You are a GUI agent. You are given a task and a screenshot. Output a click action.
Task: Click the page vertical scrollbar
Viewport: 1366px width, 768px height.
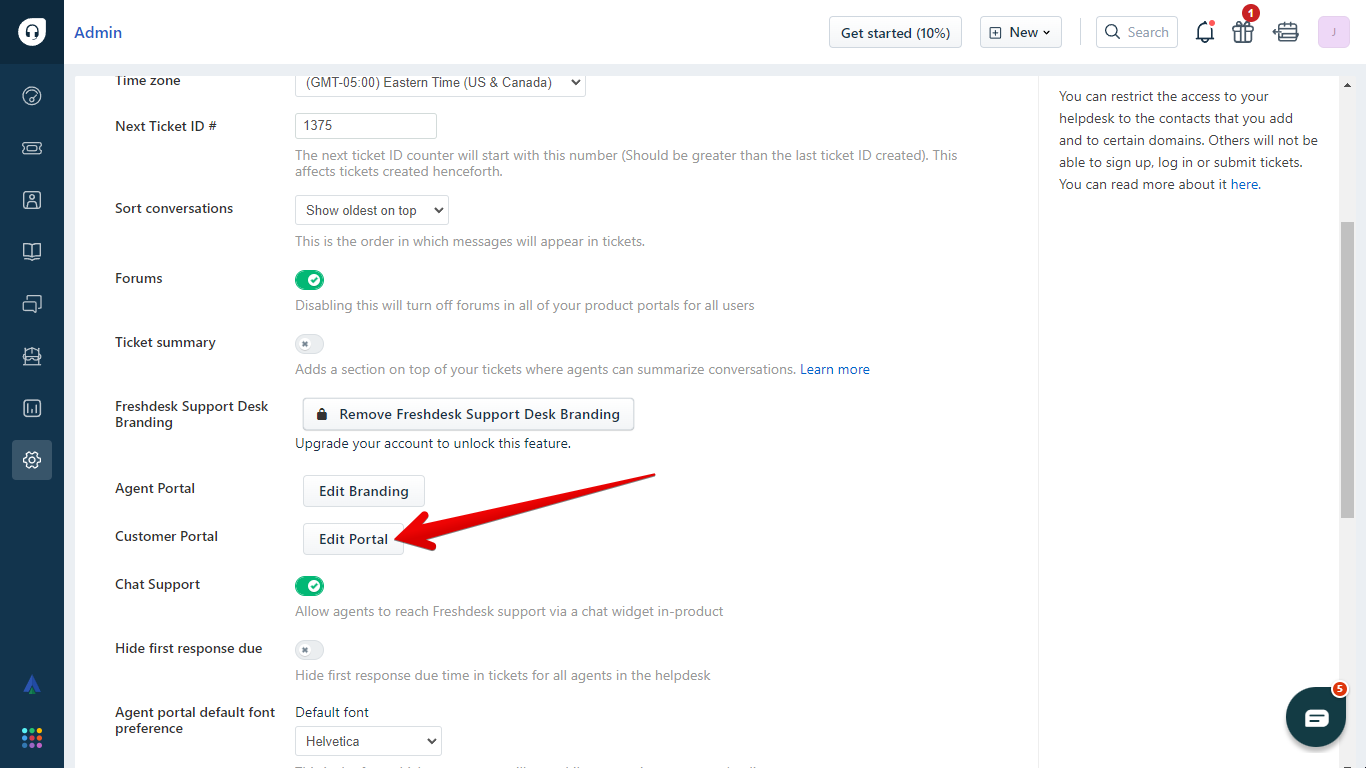click(x=1347, y=370)
